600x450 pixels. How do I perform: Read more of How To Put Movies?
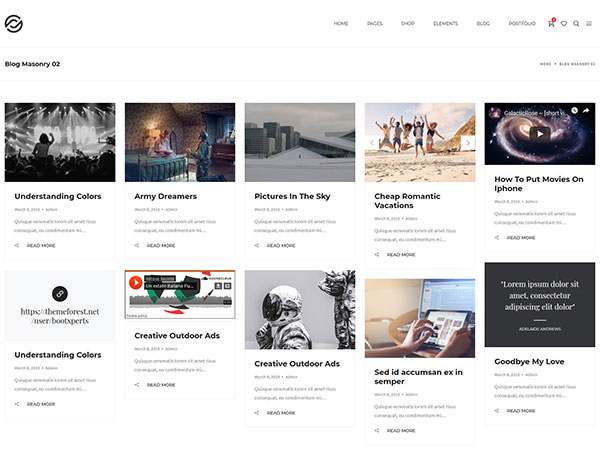click(x=521, y=238)
